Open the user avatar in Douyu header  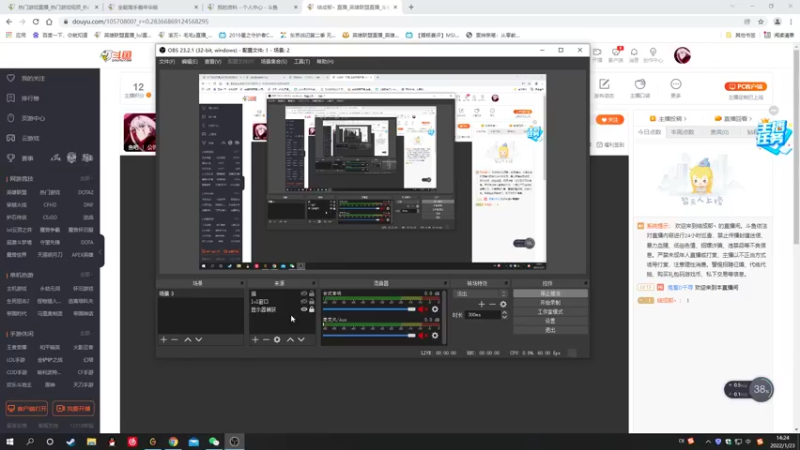682,55
